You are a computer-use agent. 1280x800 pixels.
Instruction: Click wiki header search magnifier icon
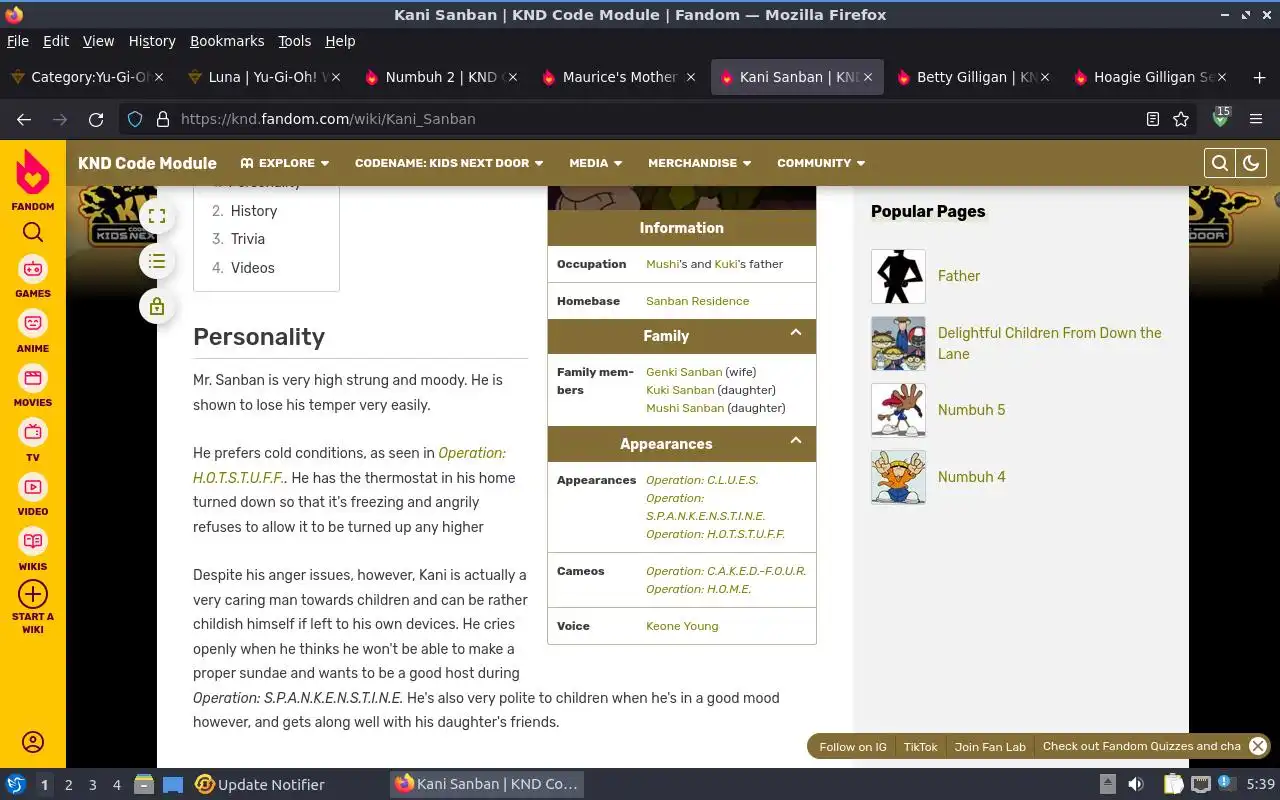click(1220, 163)
